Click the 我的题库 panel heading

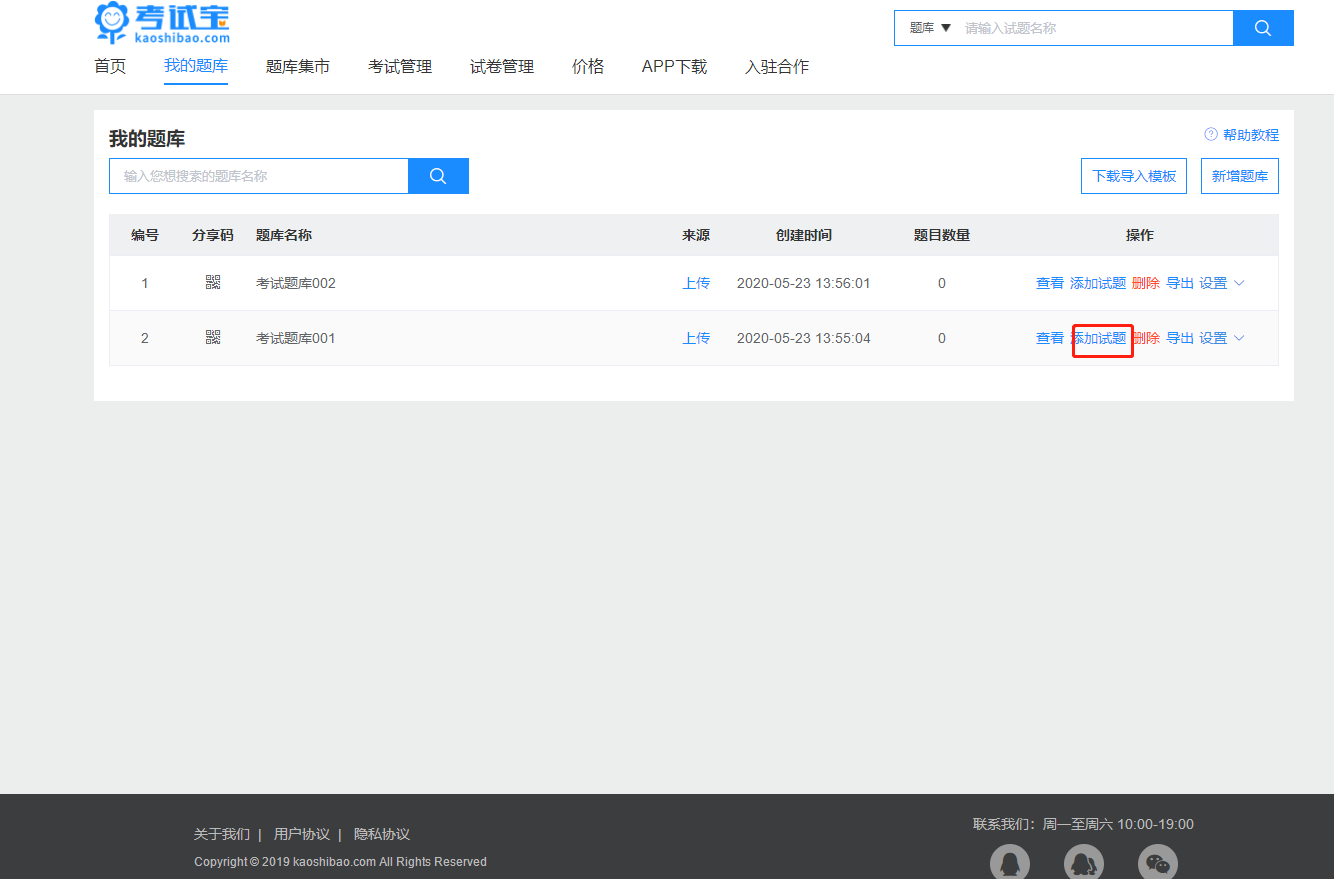coord(147,139)
